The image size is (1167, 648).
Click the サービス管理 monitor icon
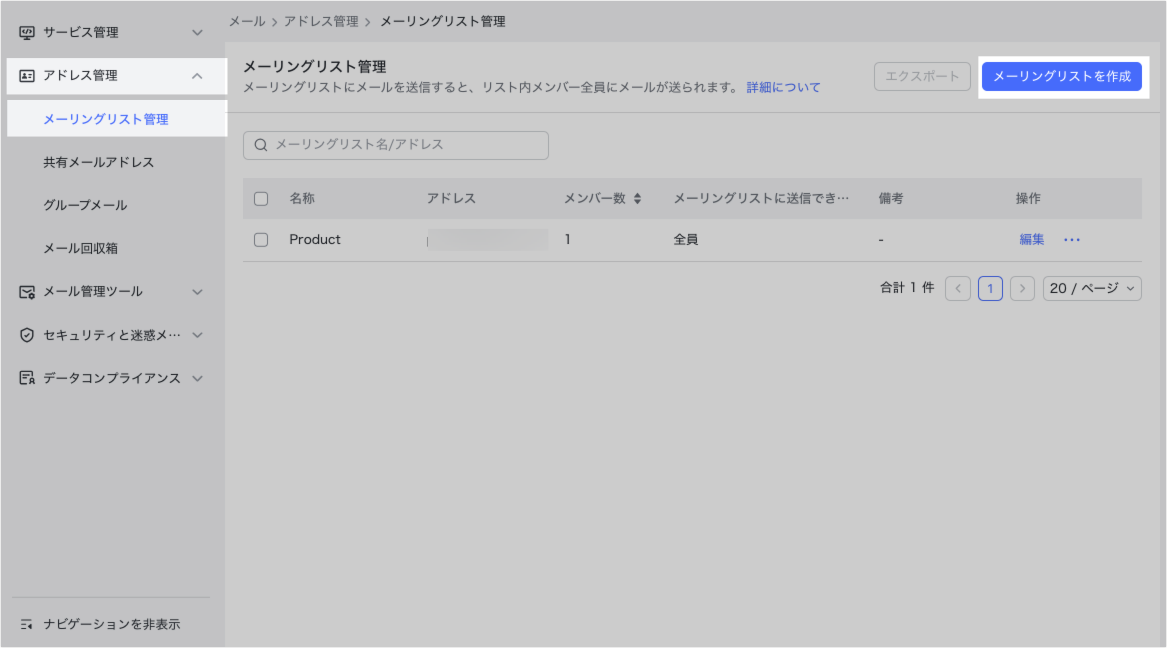(x=27, y=33)
